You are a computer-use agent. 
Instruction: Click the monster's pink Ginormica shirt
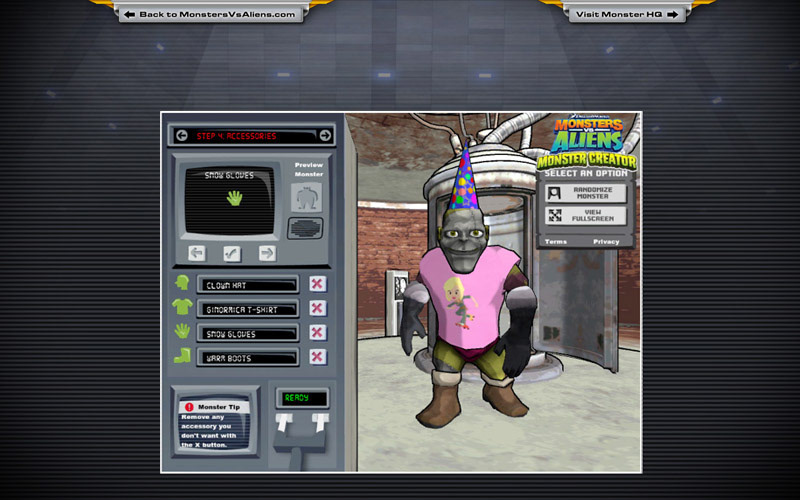pyautogui.click(x=467, y=297)
